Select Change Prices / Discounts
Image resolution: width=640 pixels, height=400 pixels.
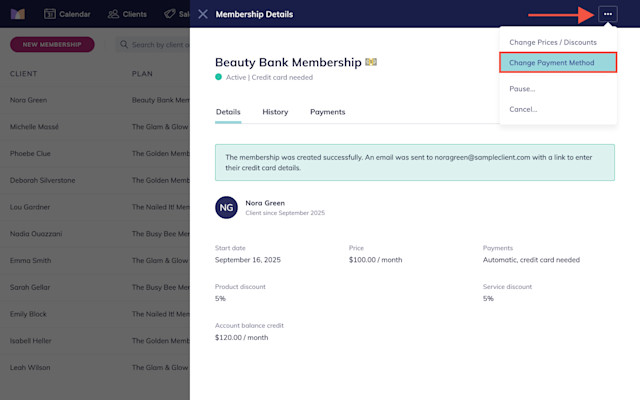click(553, 42)
